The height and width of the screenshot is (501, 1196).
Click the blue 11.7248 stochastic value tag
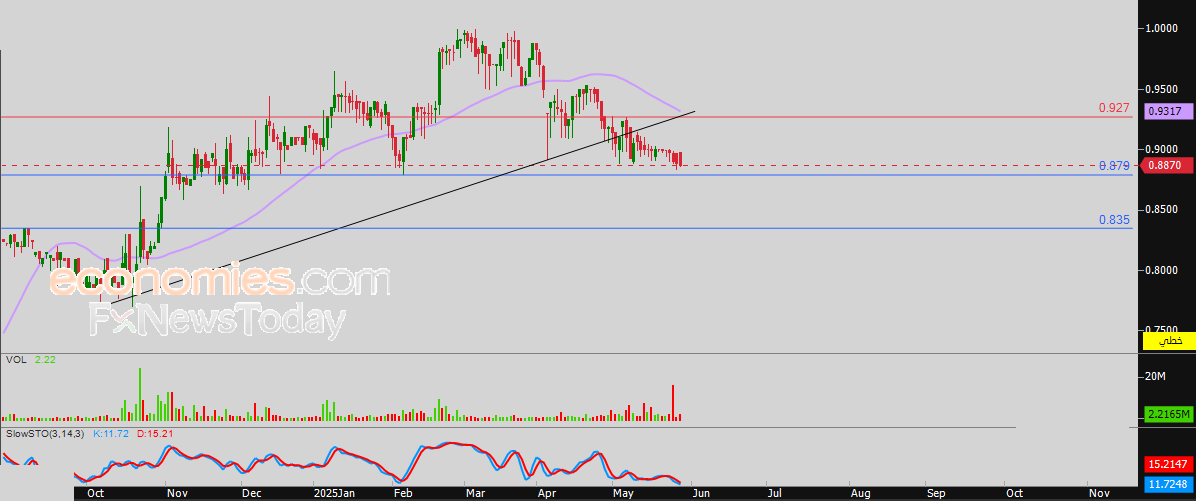[1170, 483]
